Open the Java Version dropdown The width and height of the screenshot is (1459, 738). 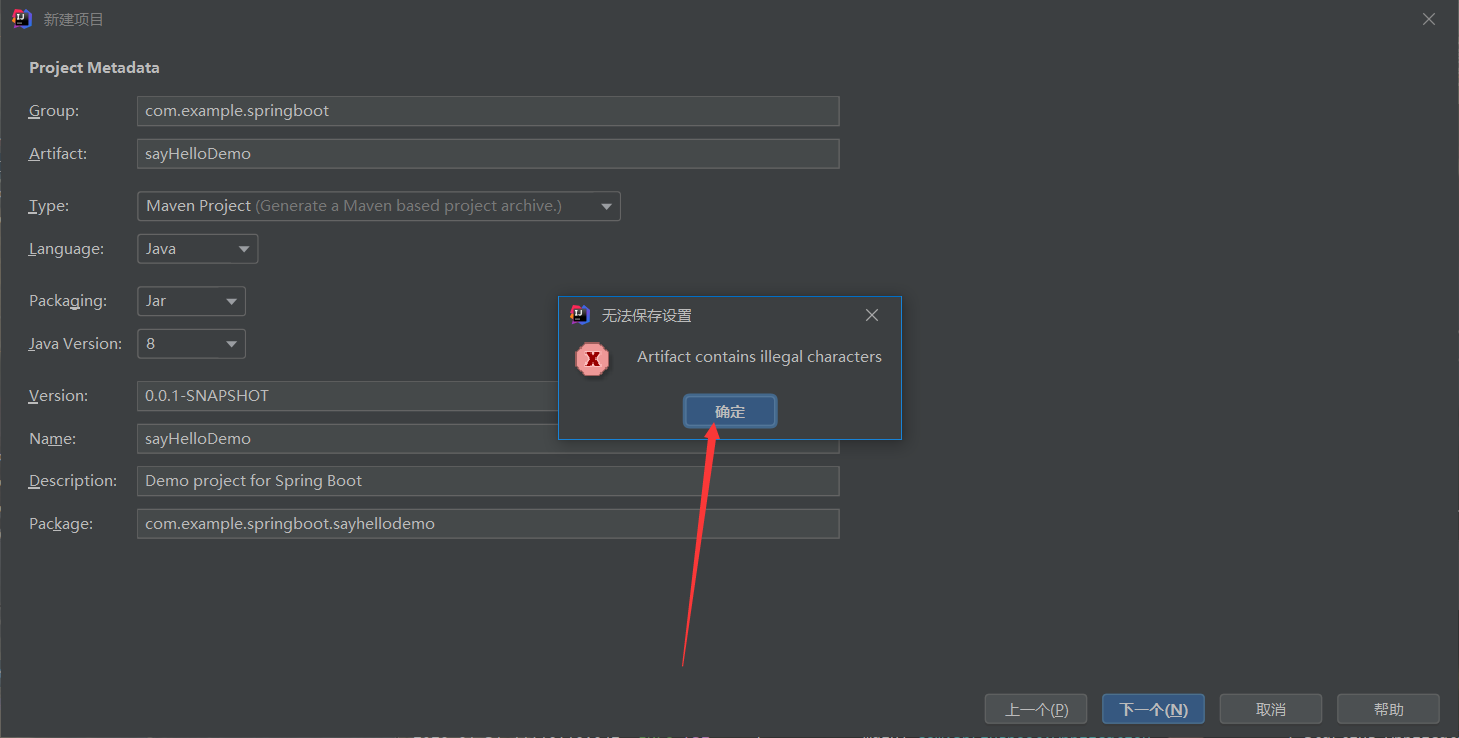[x=191, y=344]
